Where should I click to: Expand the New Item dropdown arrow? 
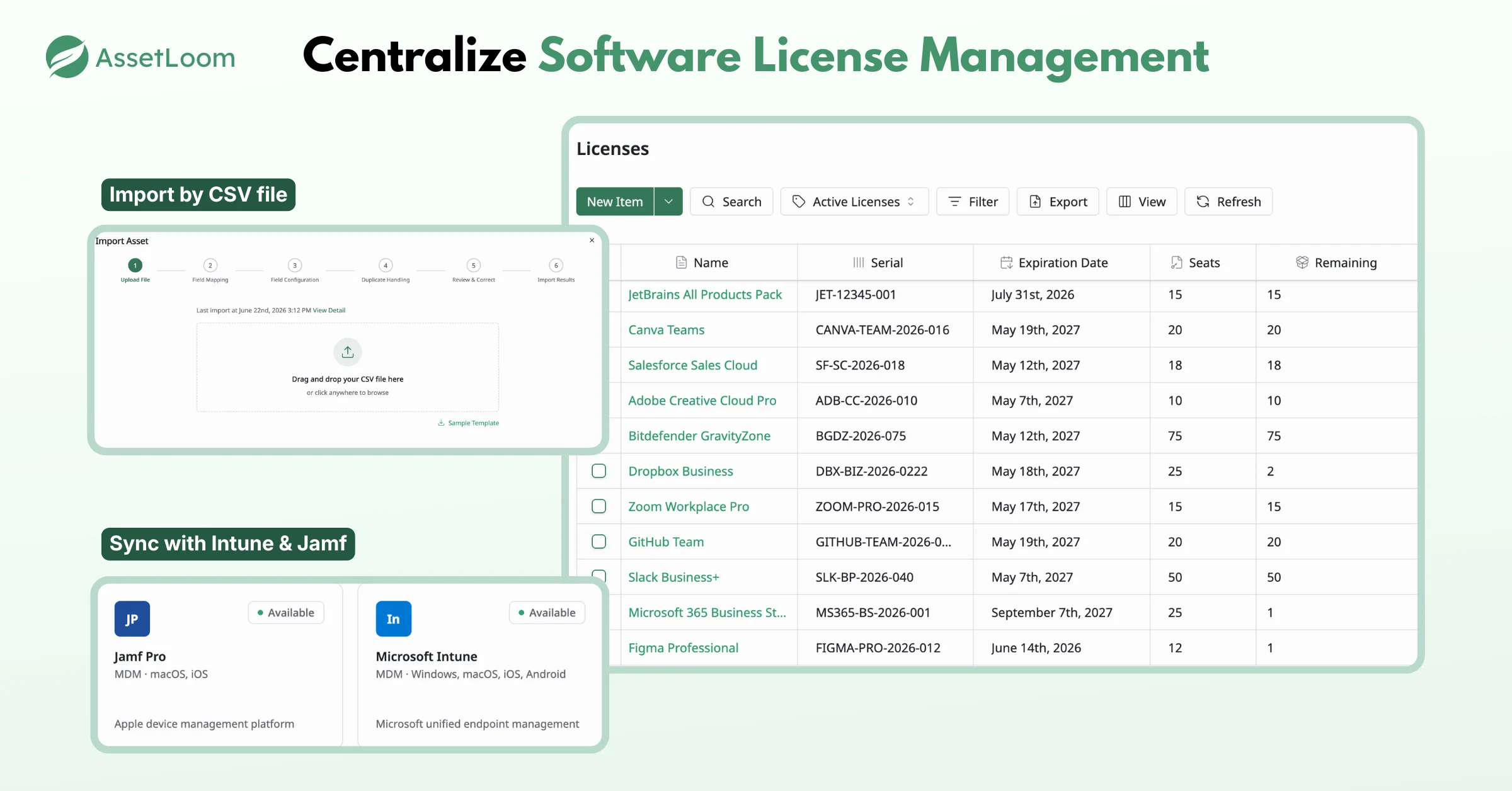click(668, 202)
